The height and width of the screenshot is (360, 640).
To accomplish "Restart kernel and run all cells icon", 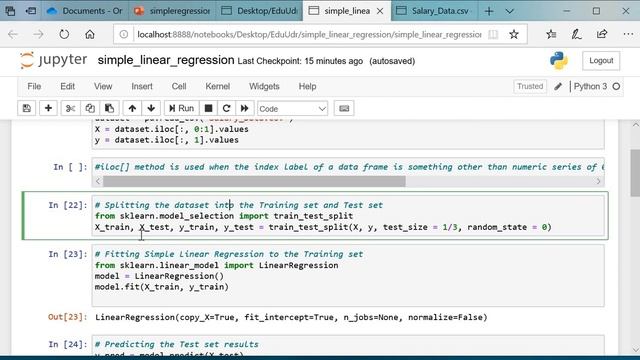I will pyautogui.click(x=244, y=109).
